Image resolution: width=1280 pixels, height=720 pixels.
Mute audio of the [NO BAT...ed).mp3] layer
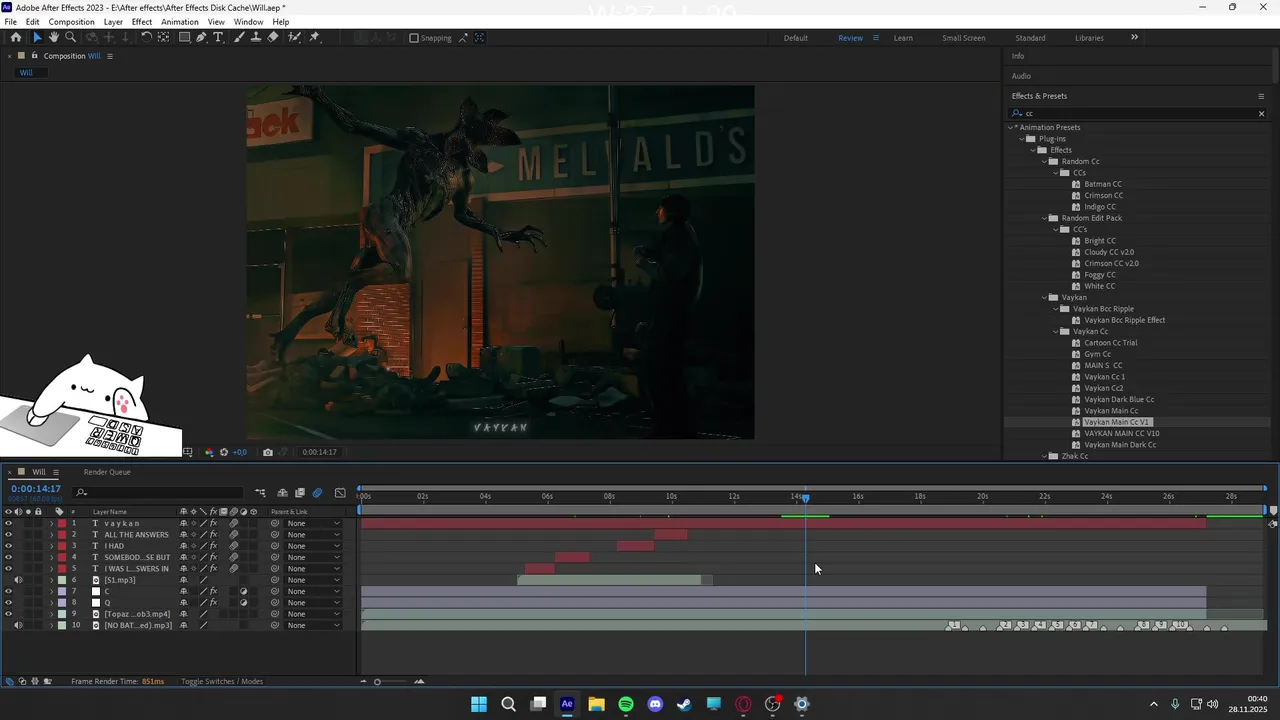click(18, 626)
